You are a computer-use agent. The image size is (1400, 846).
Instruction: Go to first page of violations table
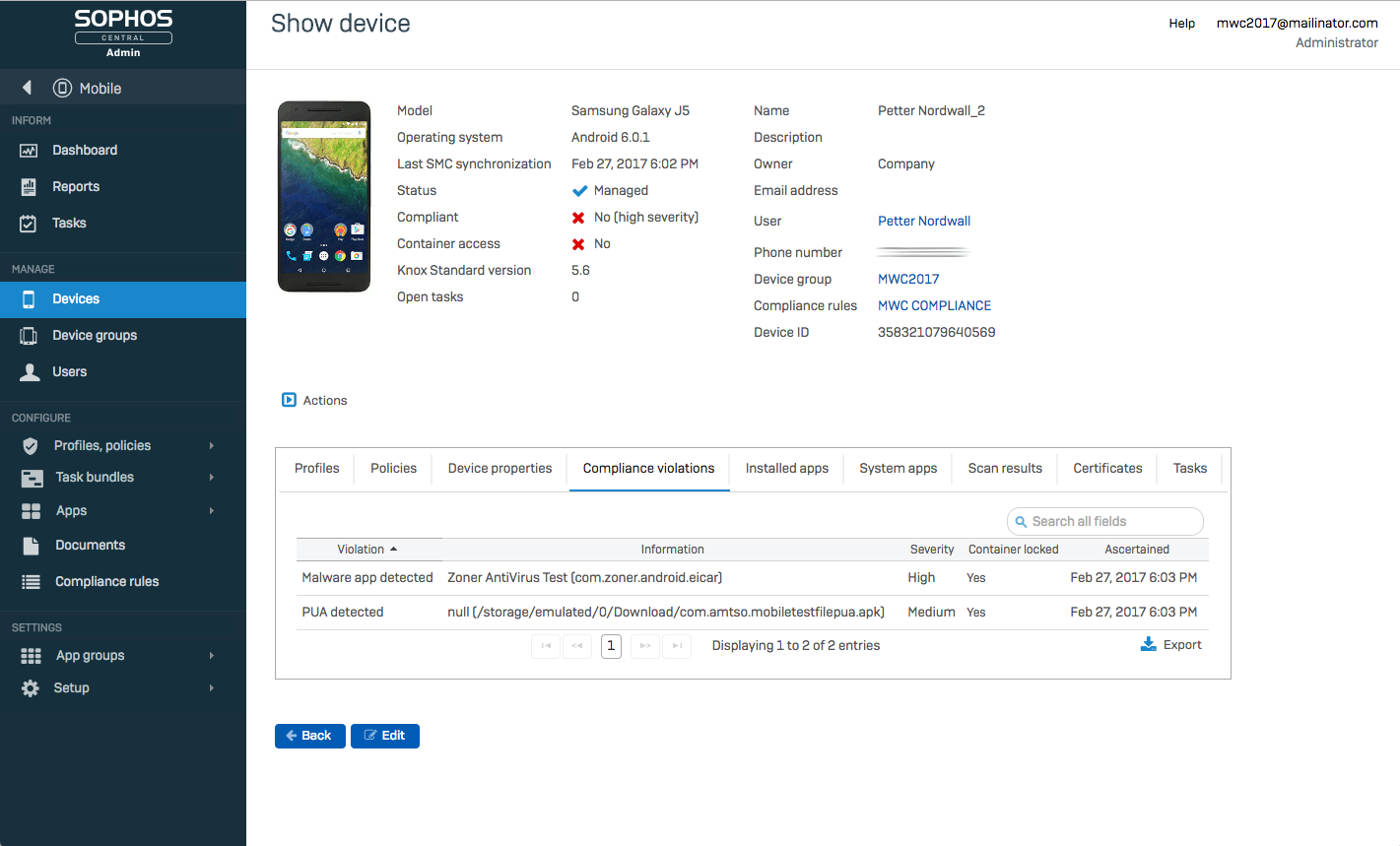546,646
